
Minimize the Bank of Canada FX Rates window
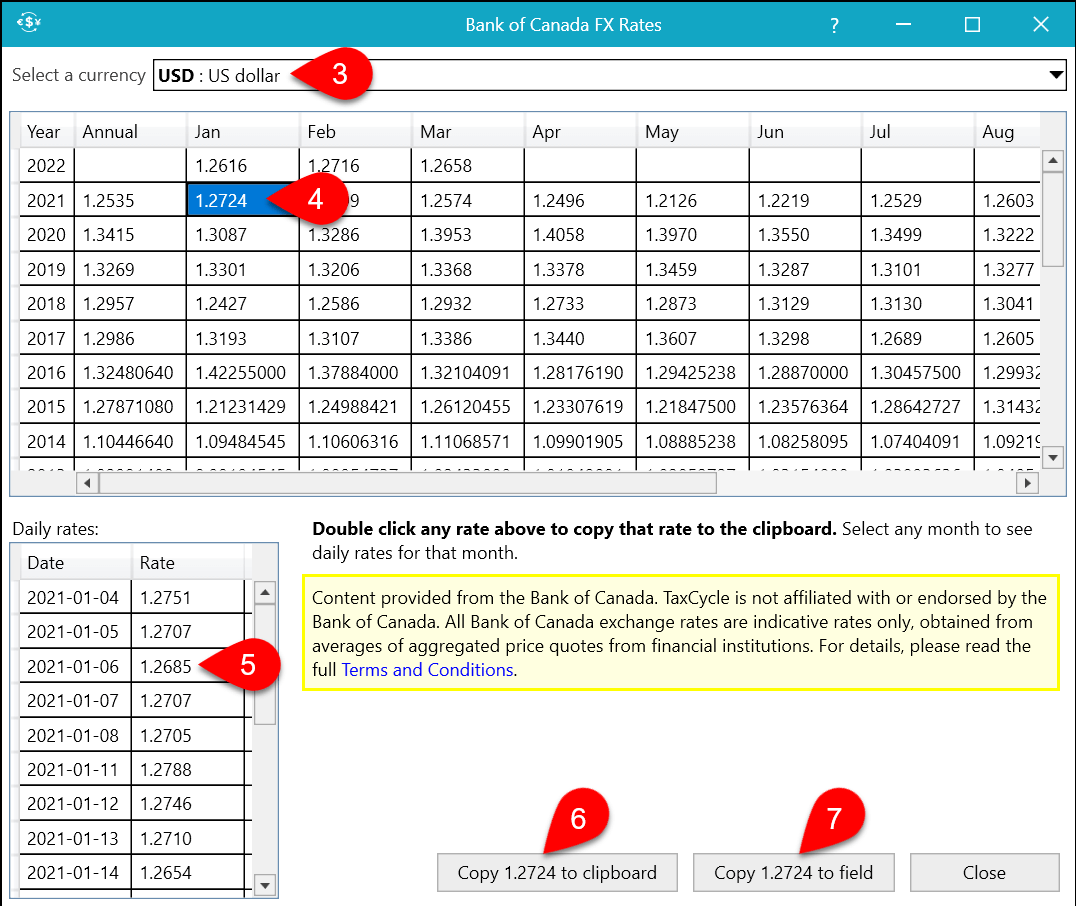903,25
